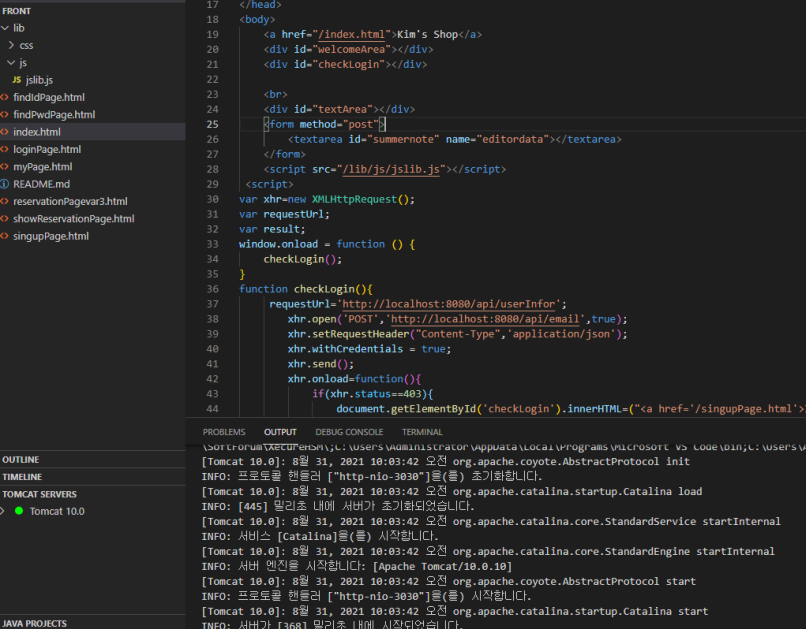Follow the /index.html link in code

[x=351, y=34]
